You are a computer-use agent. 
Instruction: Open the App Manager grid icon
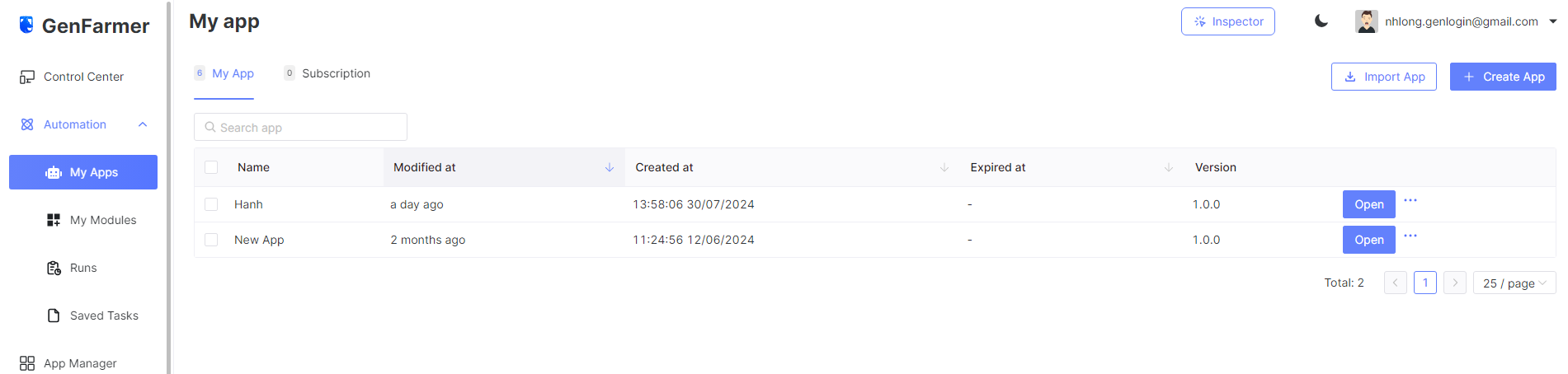pyautogui.click(x=27, y=363)
